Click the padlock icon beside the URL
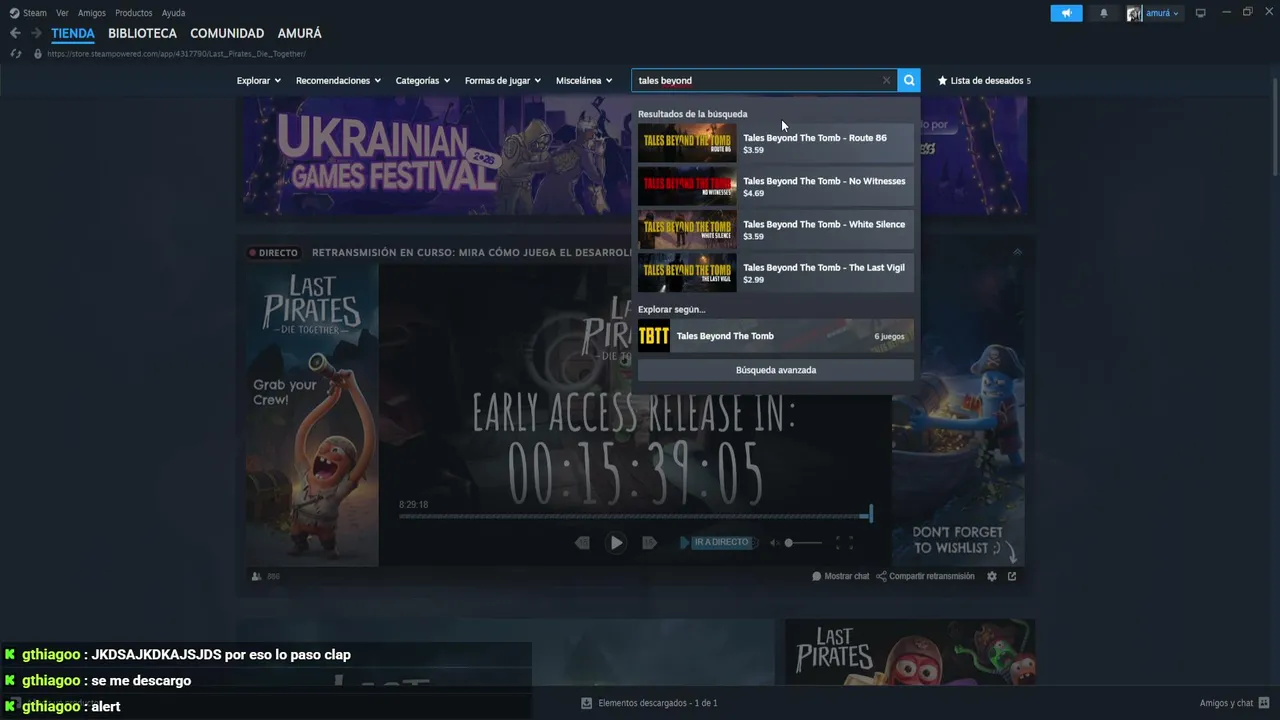Viewport: 1280px width, 720px height. click(38, 53)
